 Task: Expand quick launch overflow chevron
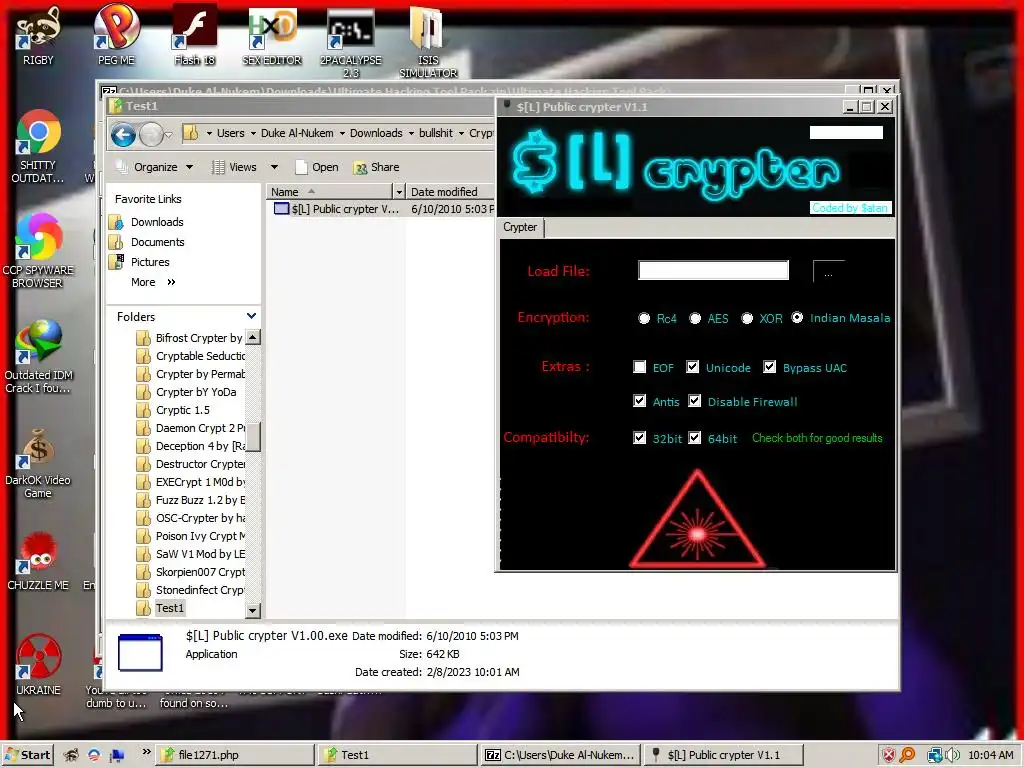(x=146, y=752)
